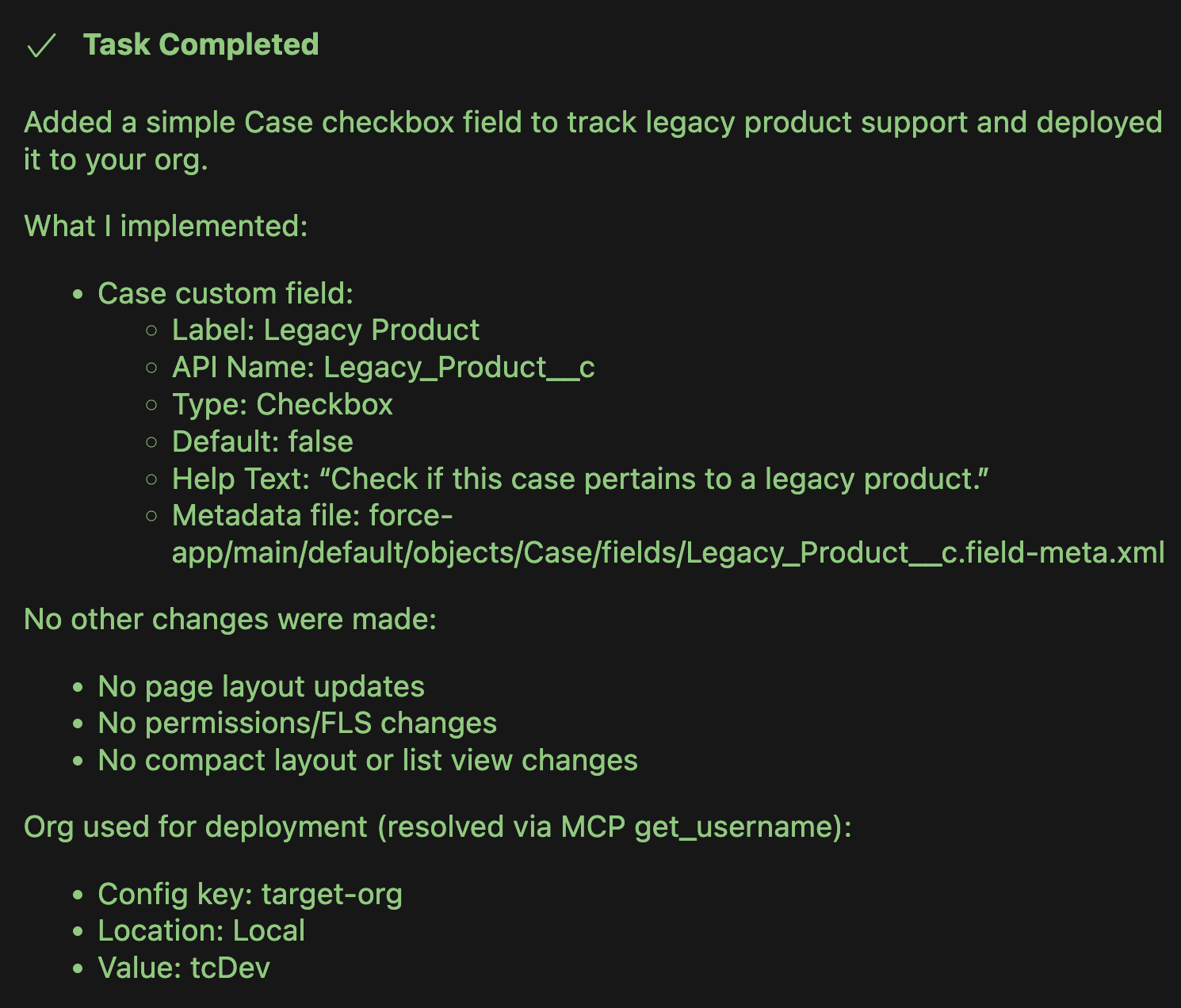Click the "No page layout updates" bullet

point(261,687)
